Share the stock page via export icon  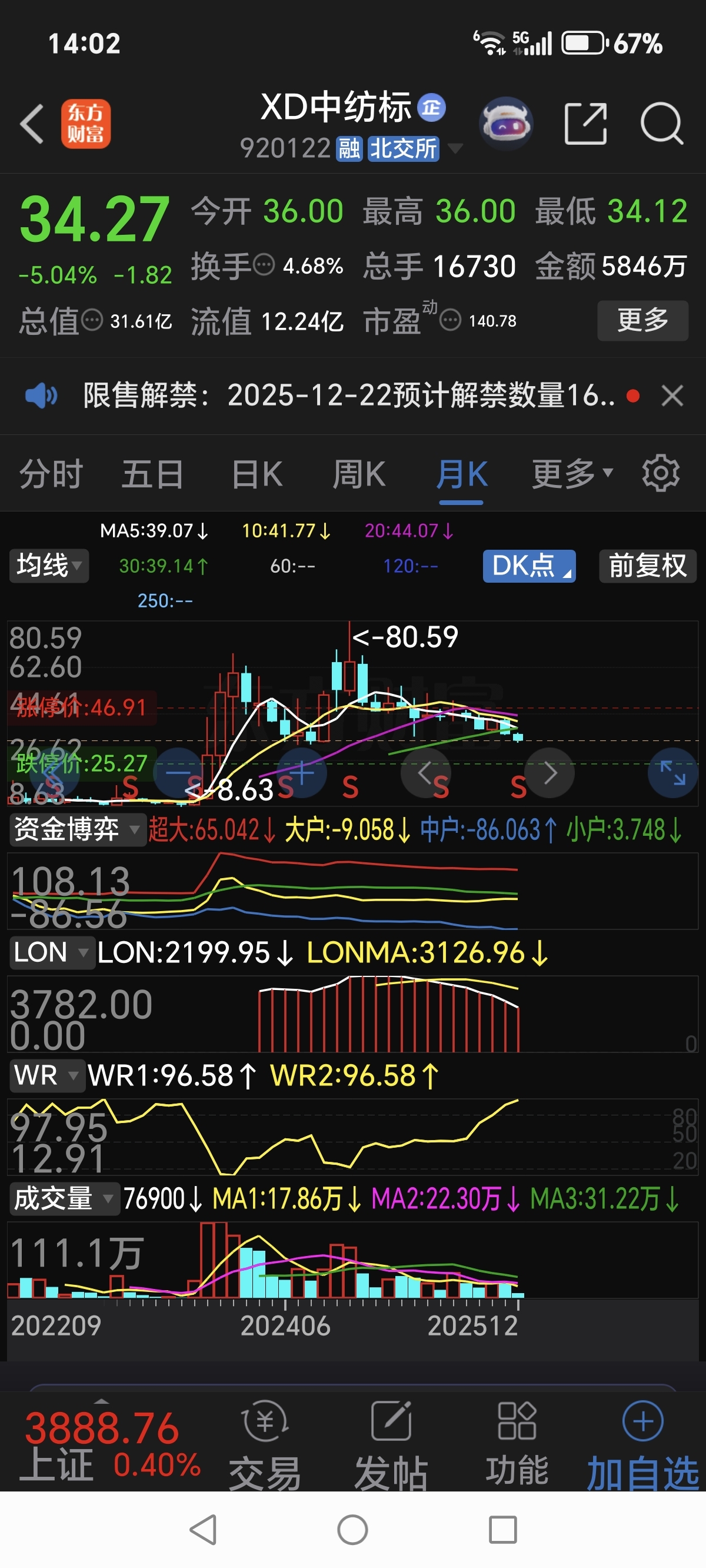(x=585, y=124)
